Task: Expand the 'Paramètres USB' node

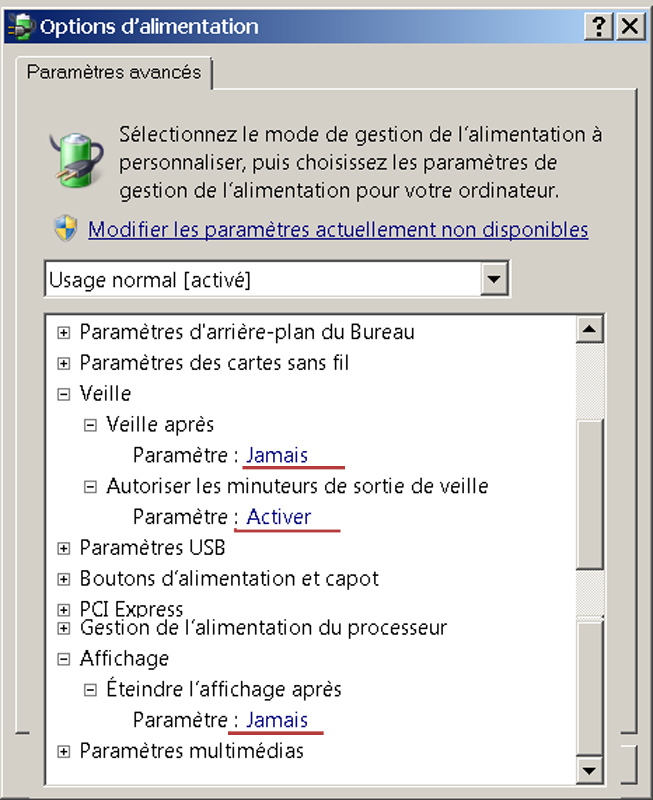Action: tap(63, 548)
